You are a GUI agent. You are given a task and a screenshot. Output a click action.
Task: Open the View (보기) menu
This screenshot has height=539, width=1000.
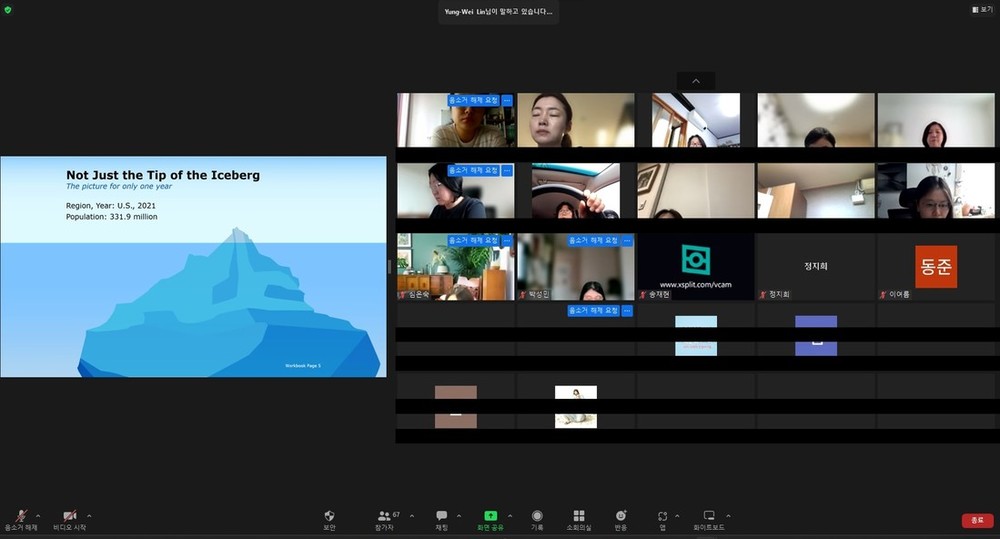(982, 10)
